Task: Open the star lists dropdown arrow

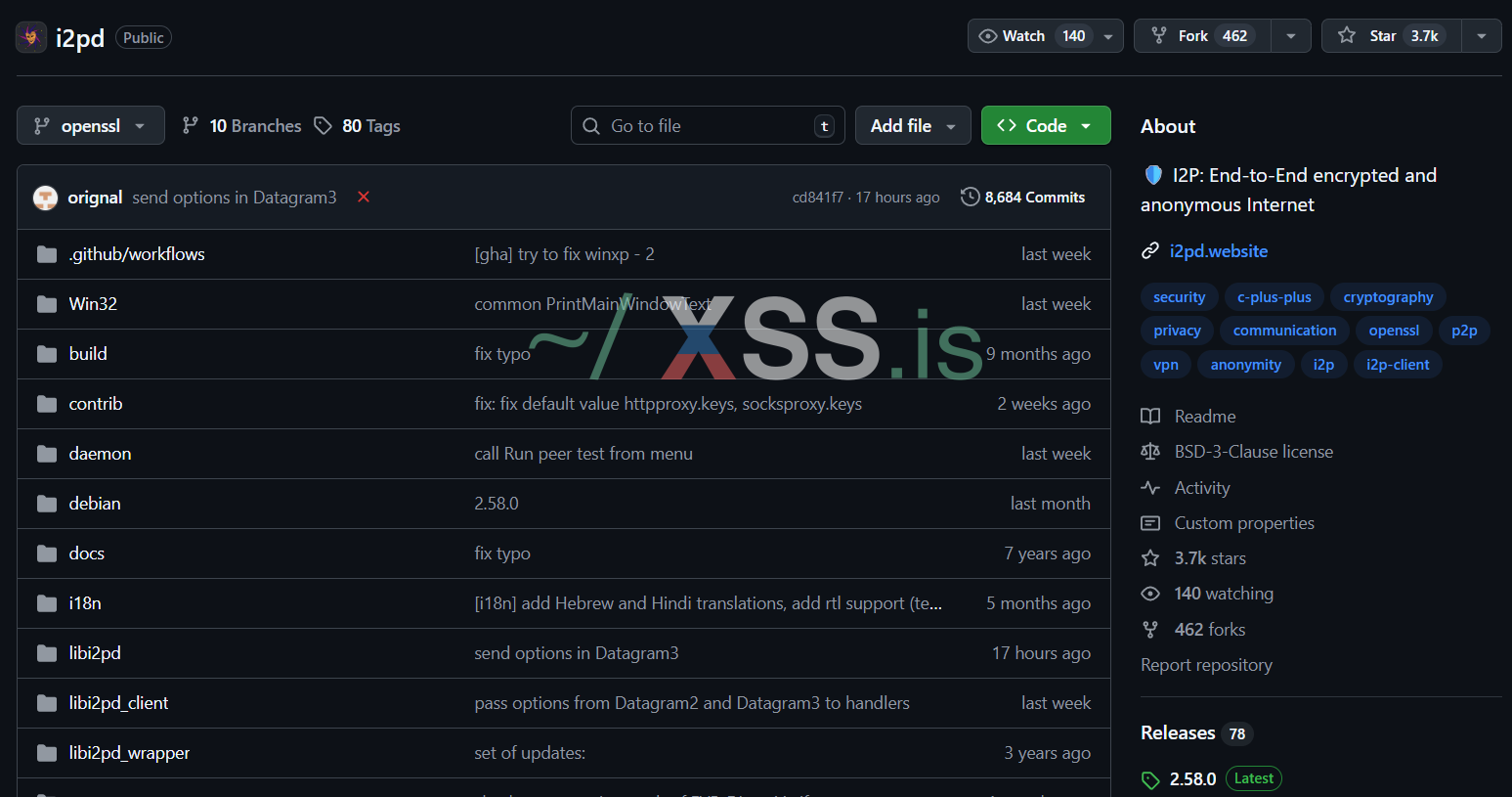Action: pyautogui.click(x=1482, y=36)
